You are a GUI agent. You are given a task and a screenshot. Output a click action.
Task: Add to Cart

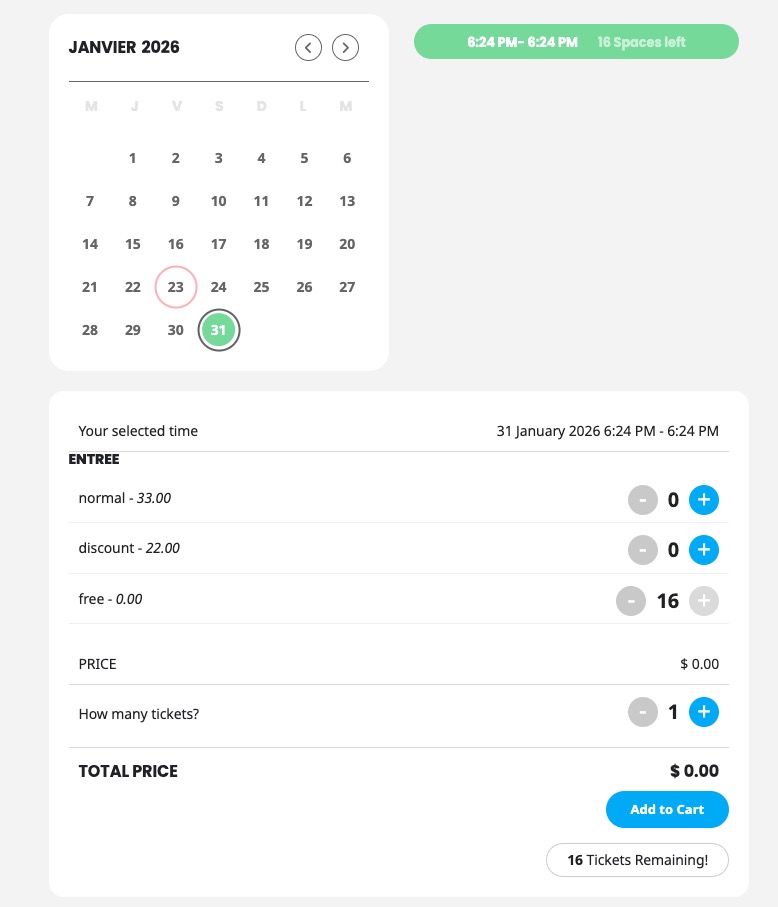pos(667,809)
